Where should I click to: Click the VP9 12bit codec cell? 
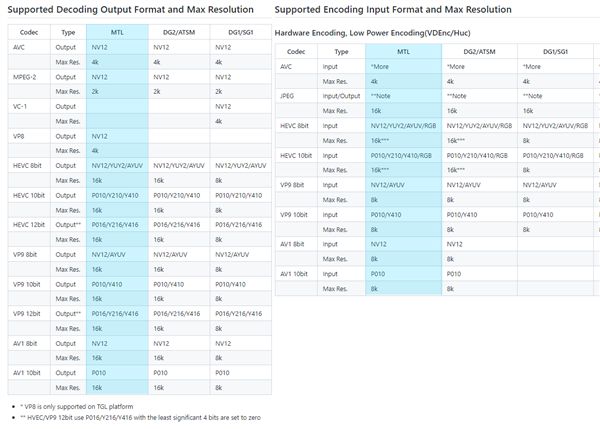pos(28,313)
